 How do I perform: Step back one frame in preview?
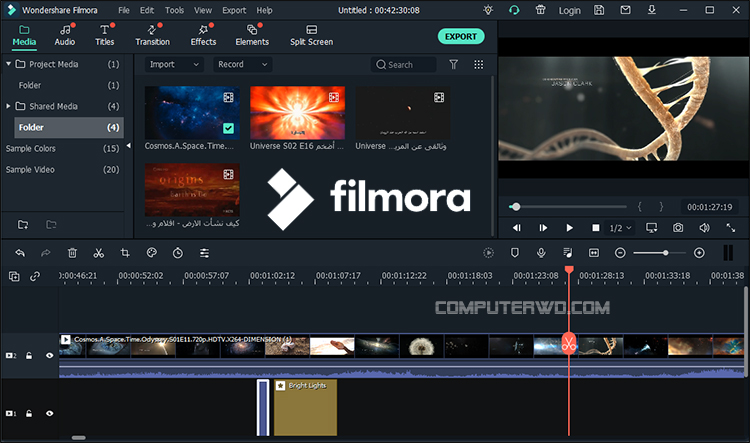517,228
